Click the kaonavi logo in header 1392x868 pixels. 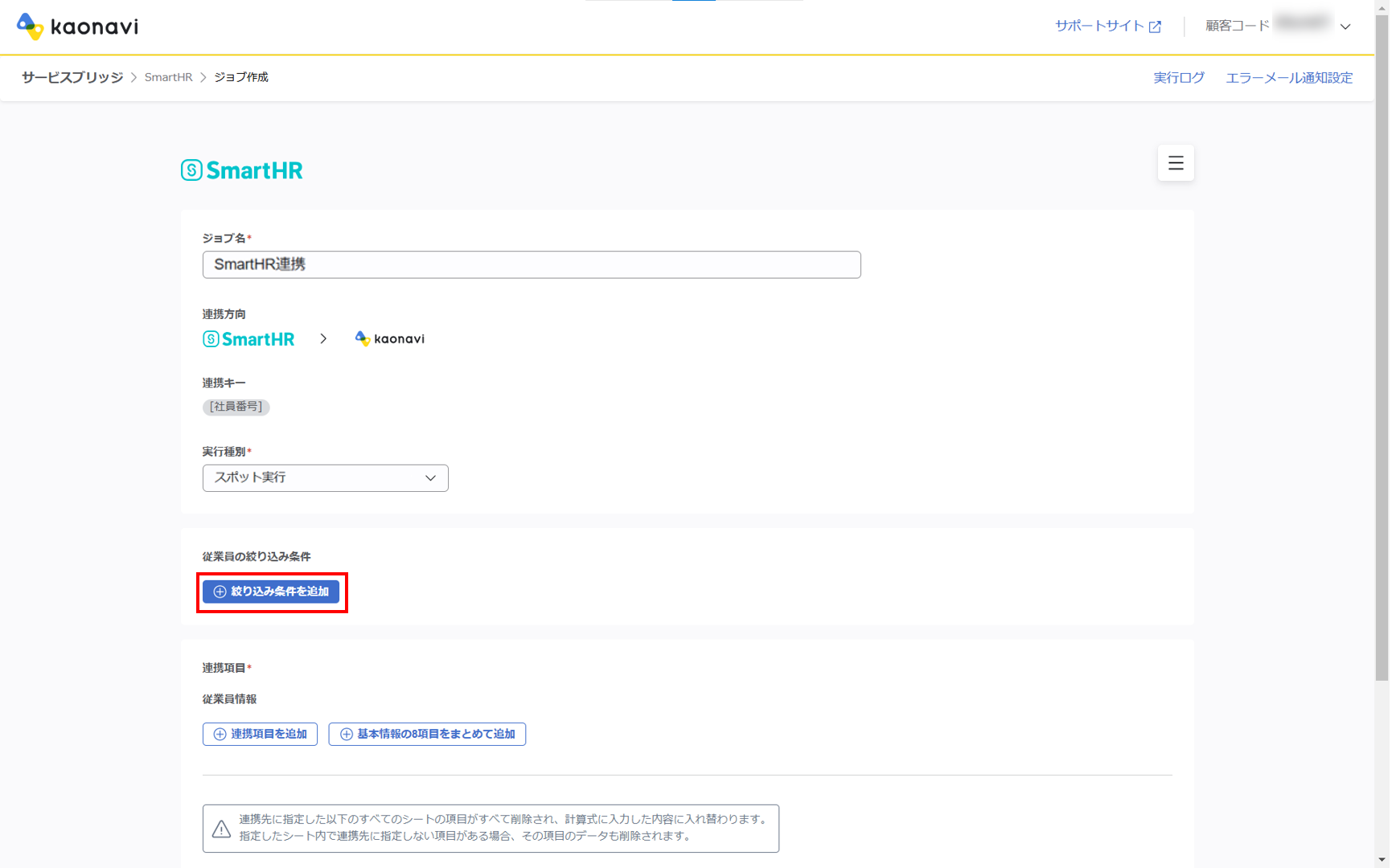click(77, 27)
